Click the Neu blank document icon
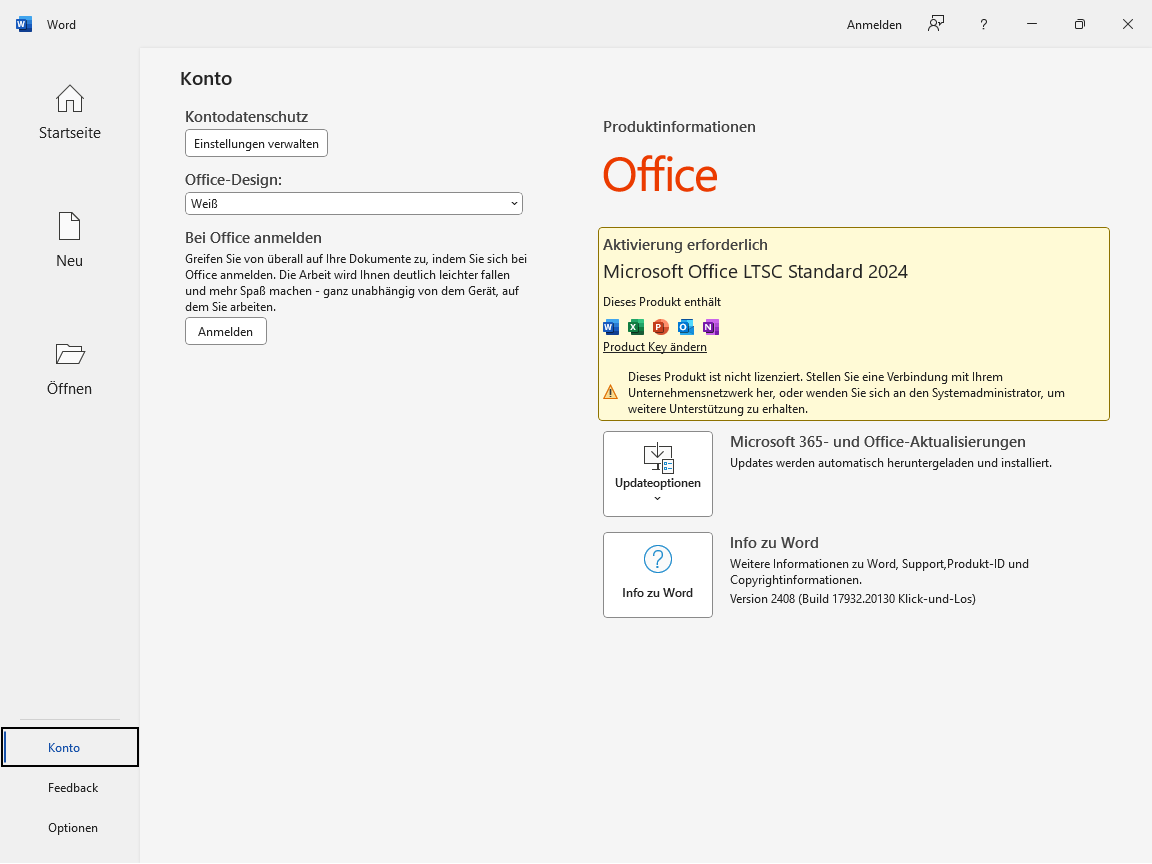 pyautogui.click(x=69, y=227)
